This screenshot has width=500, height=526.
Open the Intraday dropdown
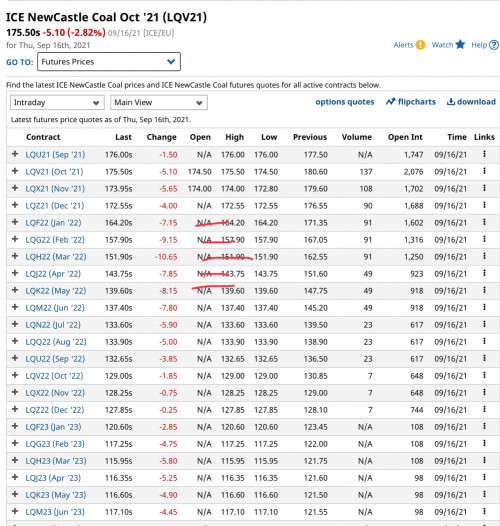57,102
